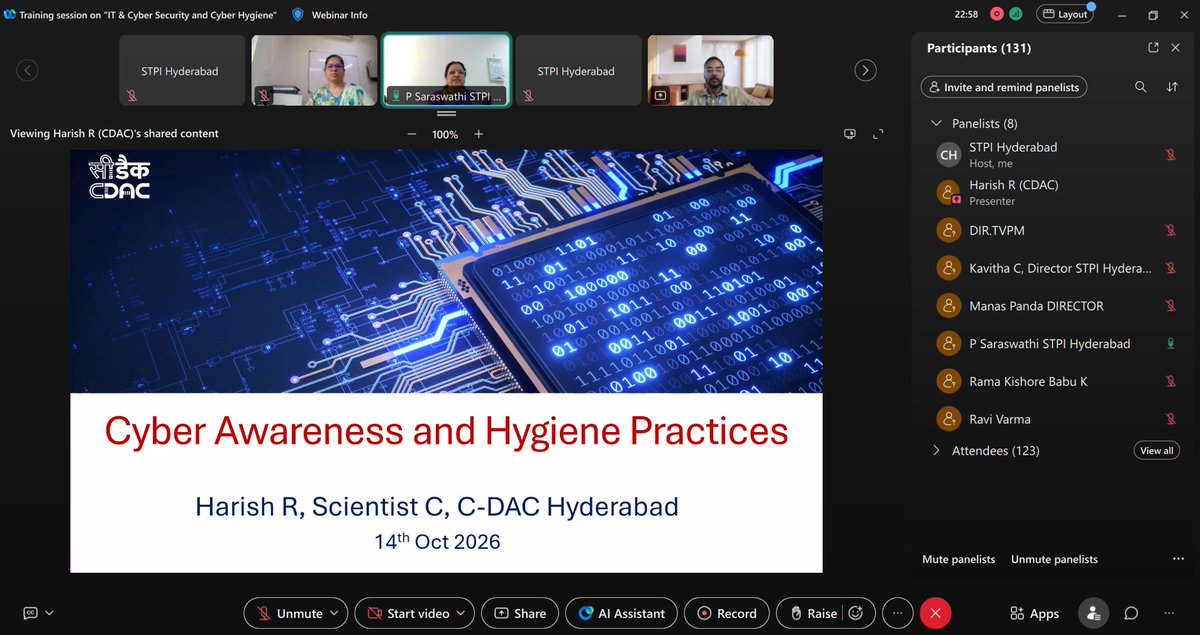Open more panel options ellipsis near Unmute panelists
The height and width of the screenshot is (635, 1200).
(x=1178, y=559)
